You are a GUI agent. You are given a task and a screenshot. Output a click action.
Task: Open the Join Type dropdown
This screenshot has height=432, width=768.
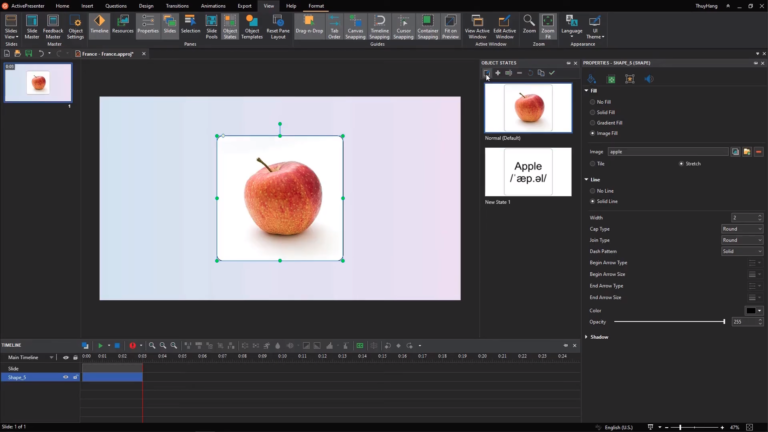[742, 240]
